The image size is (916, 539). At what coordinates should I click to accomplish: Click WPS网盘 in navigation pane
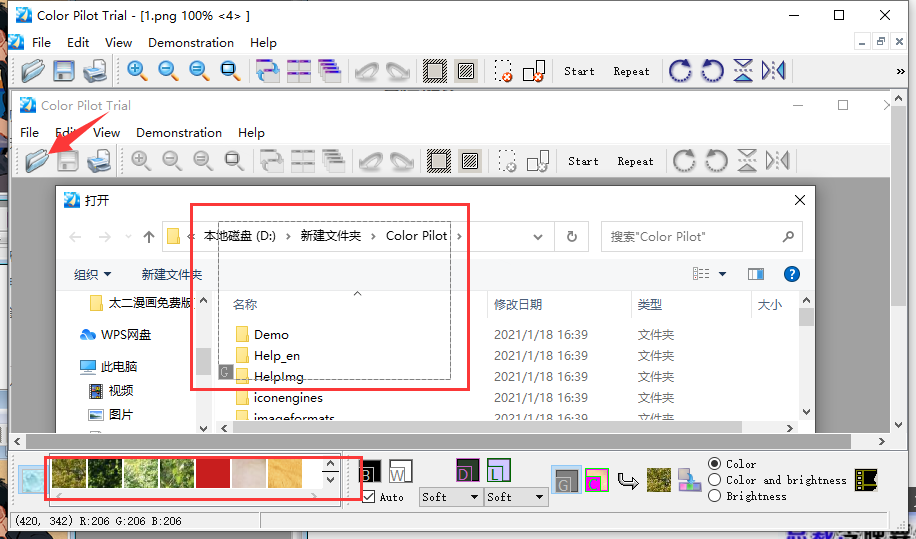click(x=116, y=335)
